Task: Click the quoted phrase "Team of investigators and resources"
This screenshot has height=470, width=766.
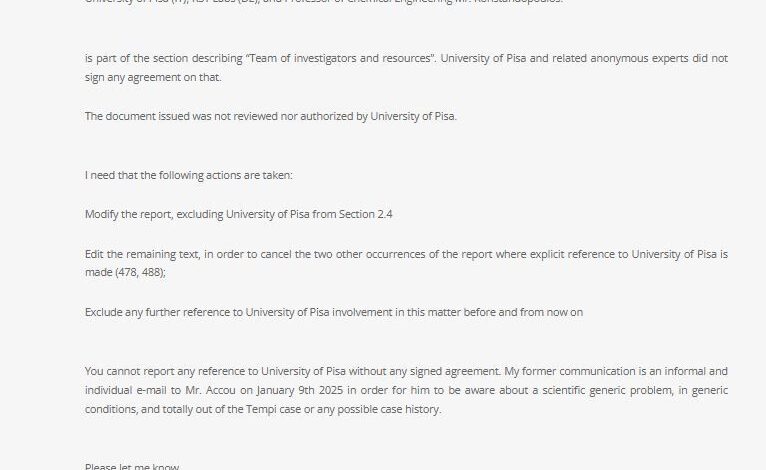Action: (340, 58)
